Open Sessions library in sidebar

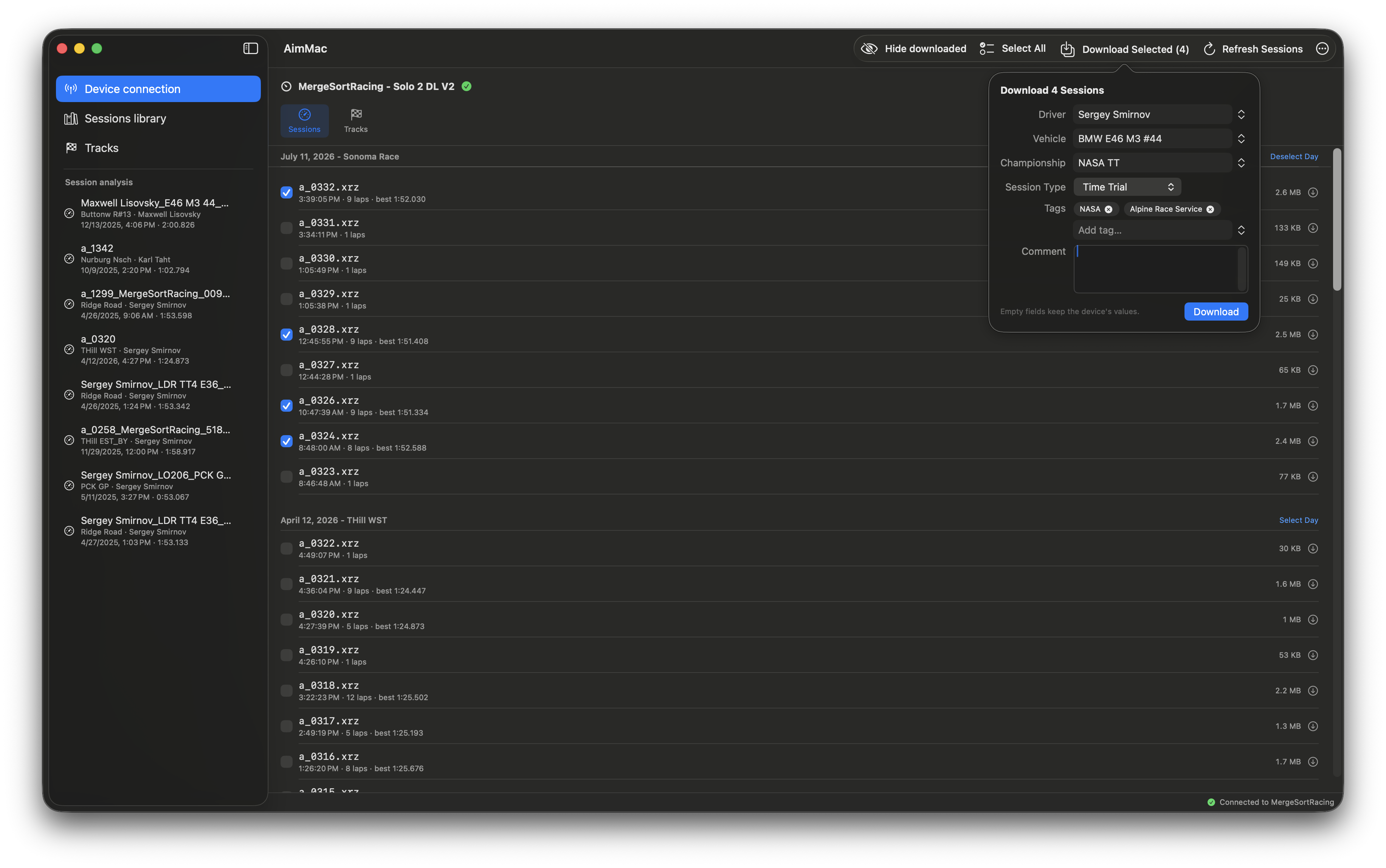pos(158,118)
